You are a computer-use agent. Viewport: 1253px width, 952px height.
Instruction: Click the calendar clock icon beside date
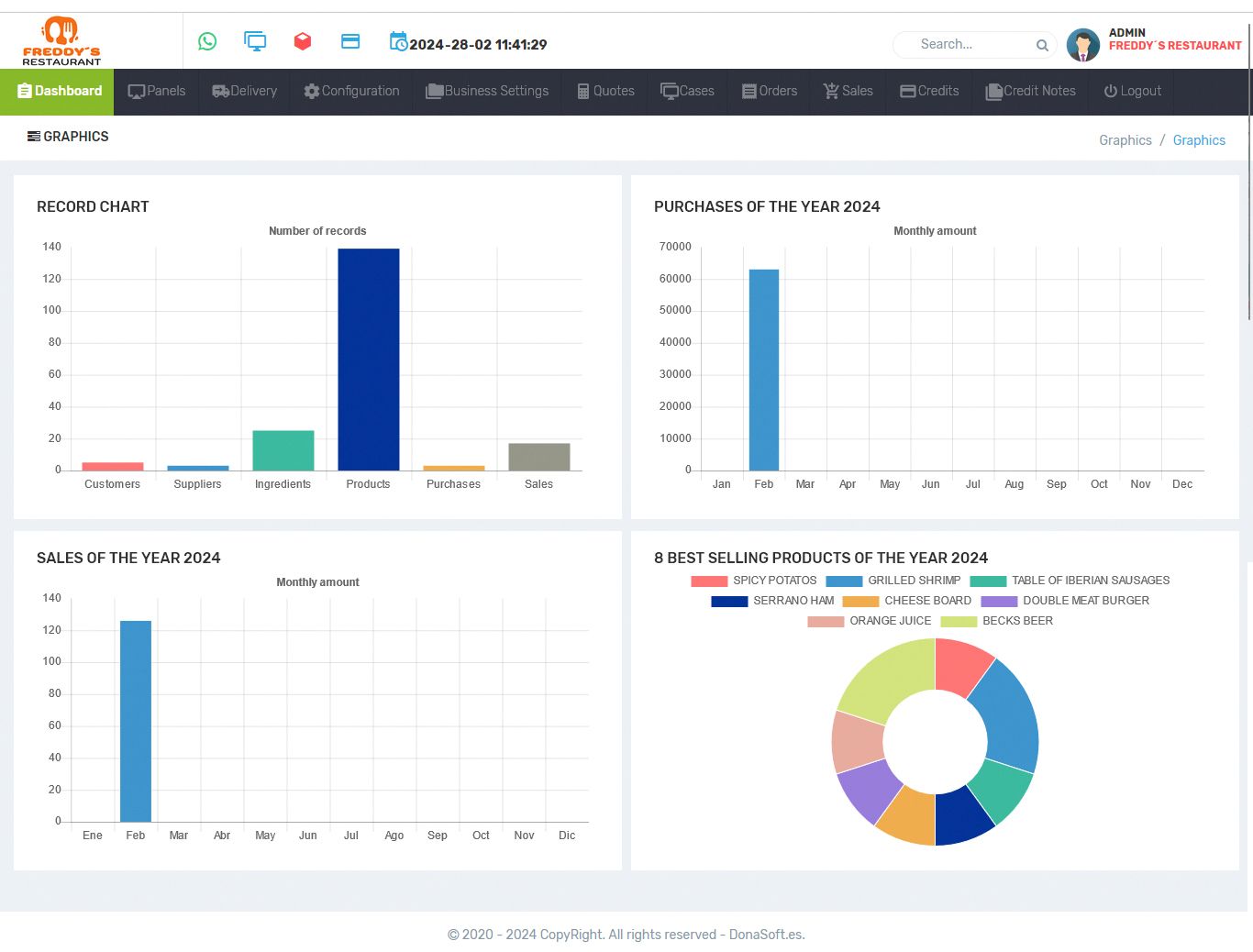coord(398,41)
